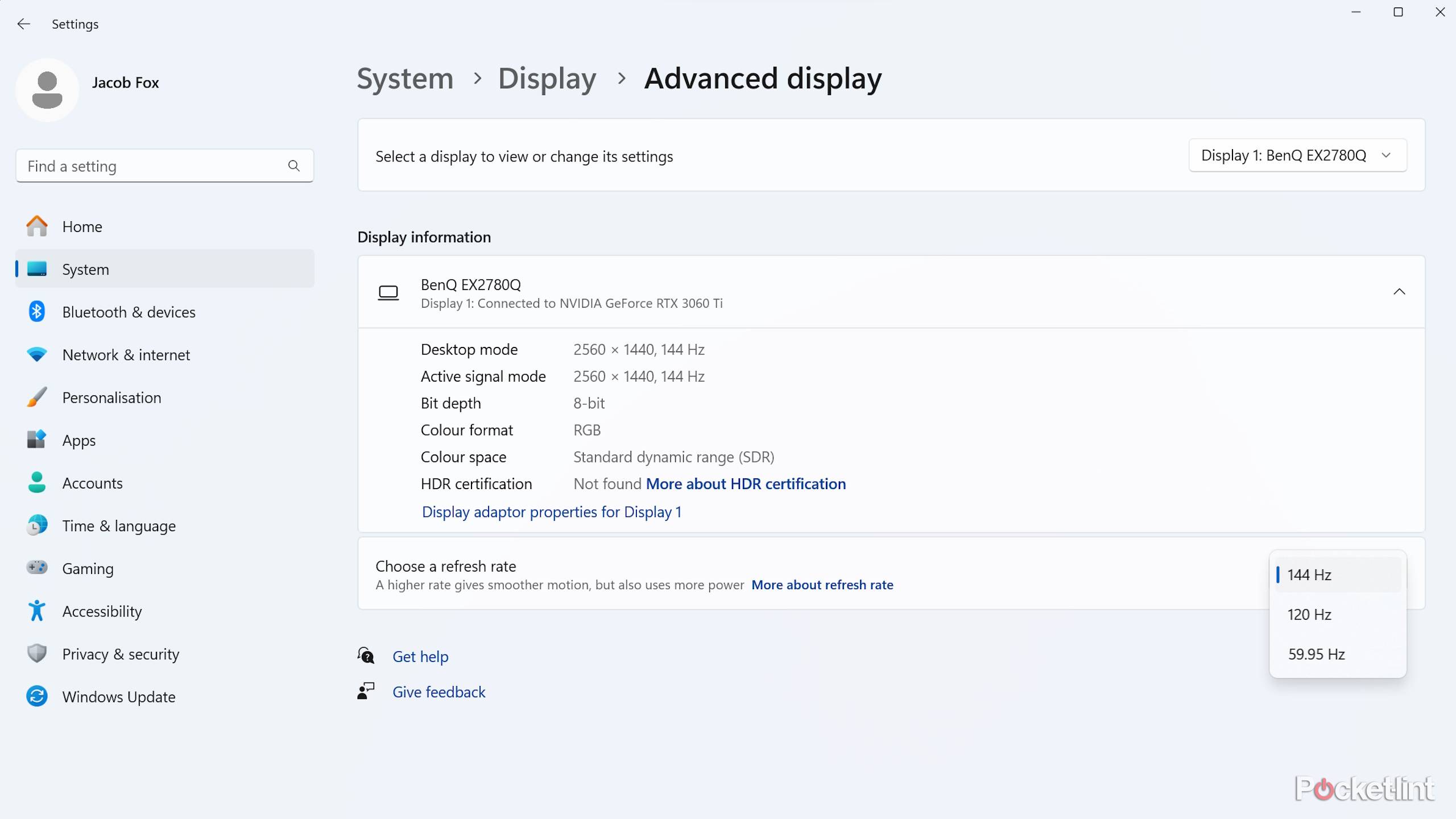
Task: Click the Accounts person icon
Action: pyautogui.click(x=37, y=482)
